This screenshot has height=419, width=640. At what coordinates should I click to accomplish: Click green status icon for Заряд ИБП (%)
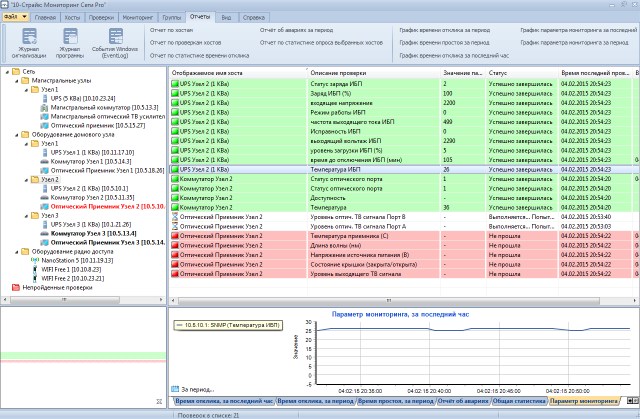[175, 93]
